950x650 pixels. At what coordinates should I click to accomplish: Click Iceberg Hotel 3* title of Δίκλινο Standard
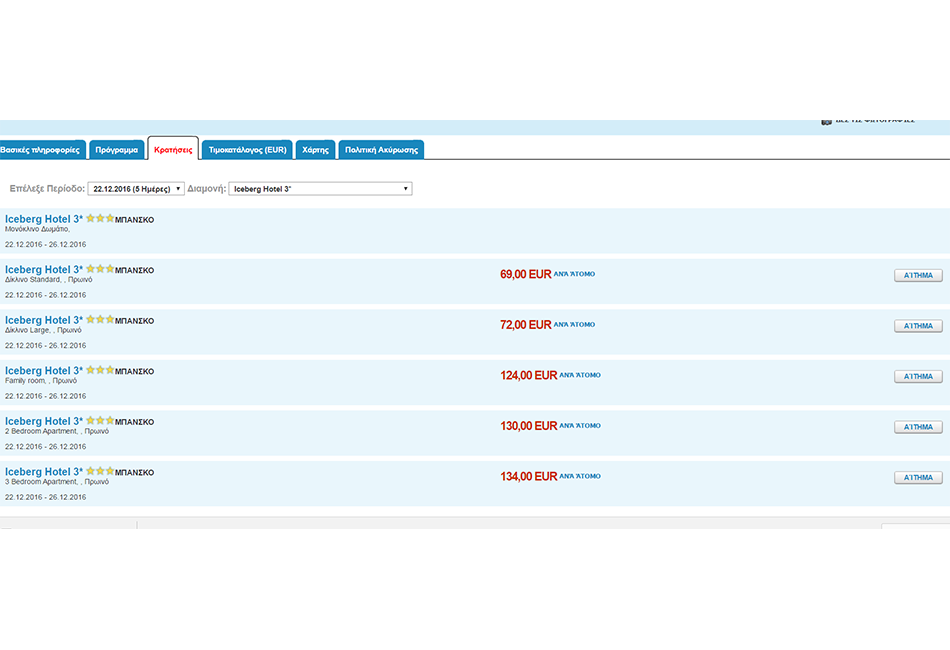point(44,270)
